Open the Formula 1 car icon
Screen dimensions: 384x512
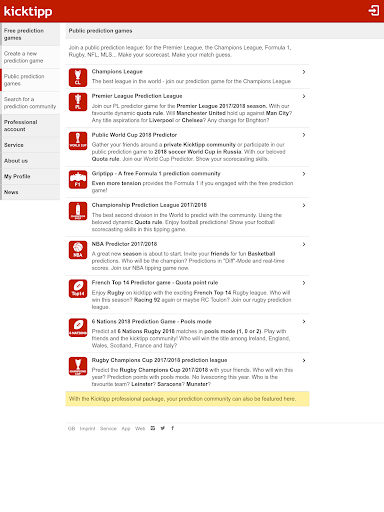[78, 179]
